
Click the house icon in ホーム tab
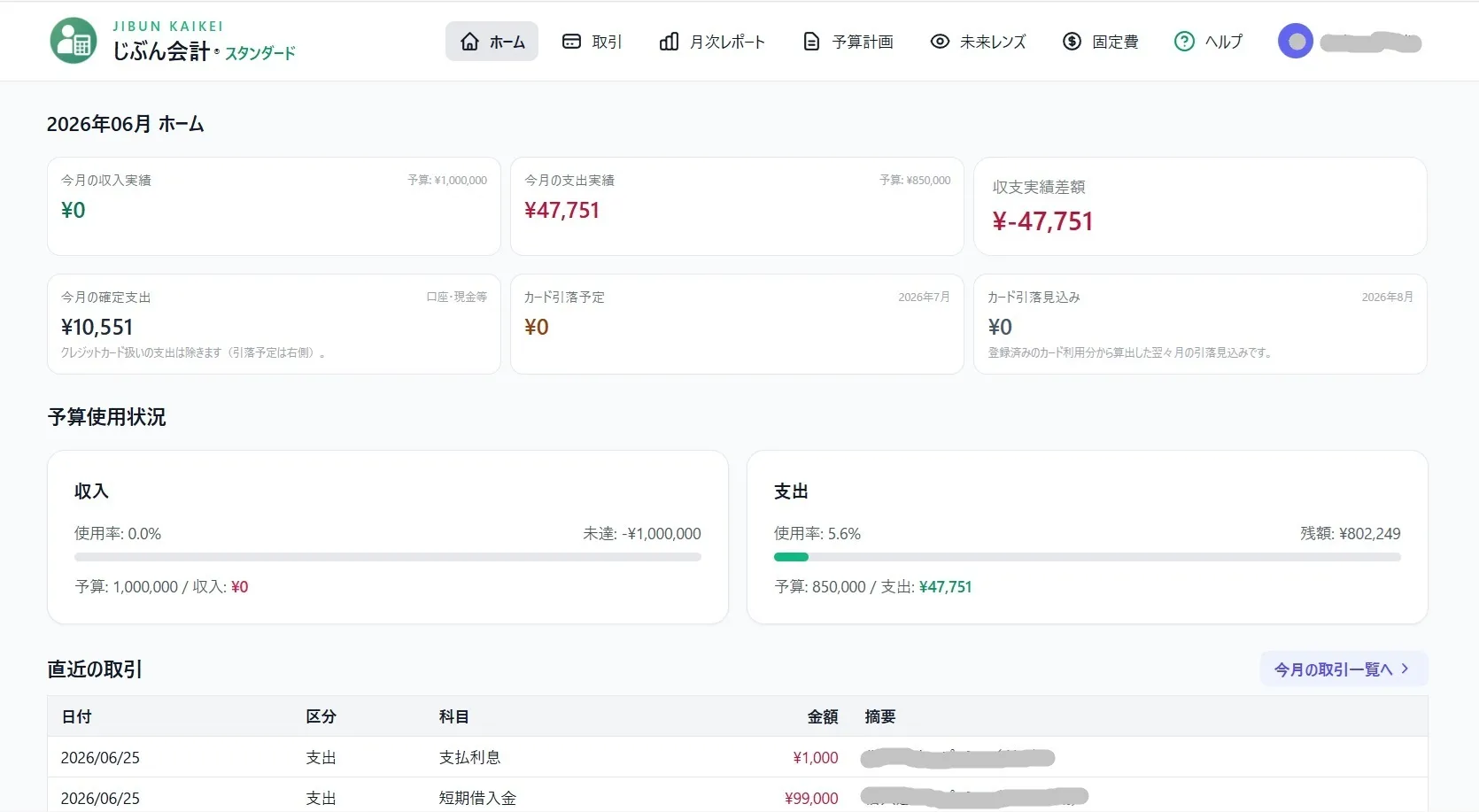[x=470, y=41]
